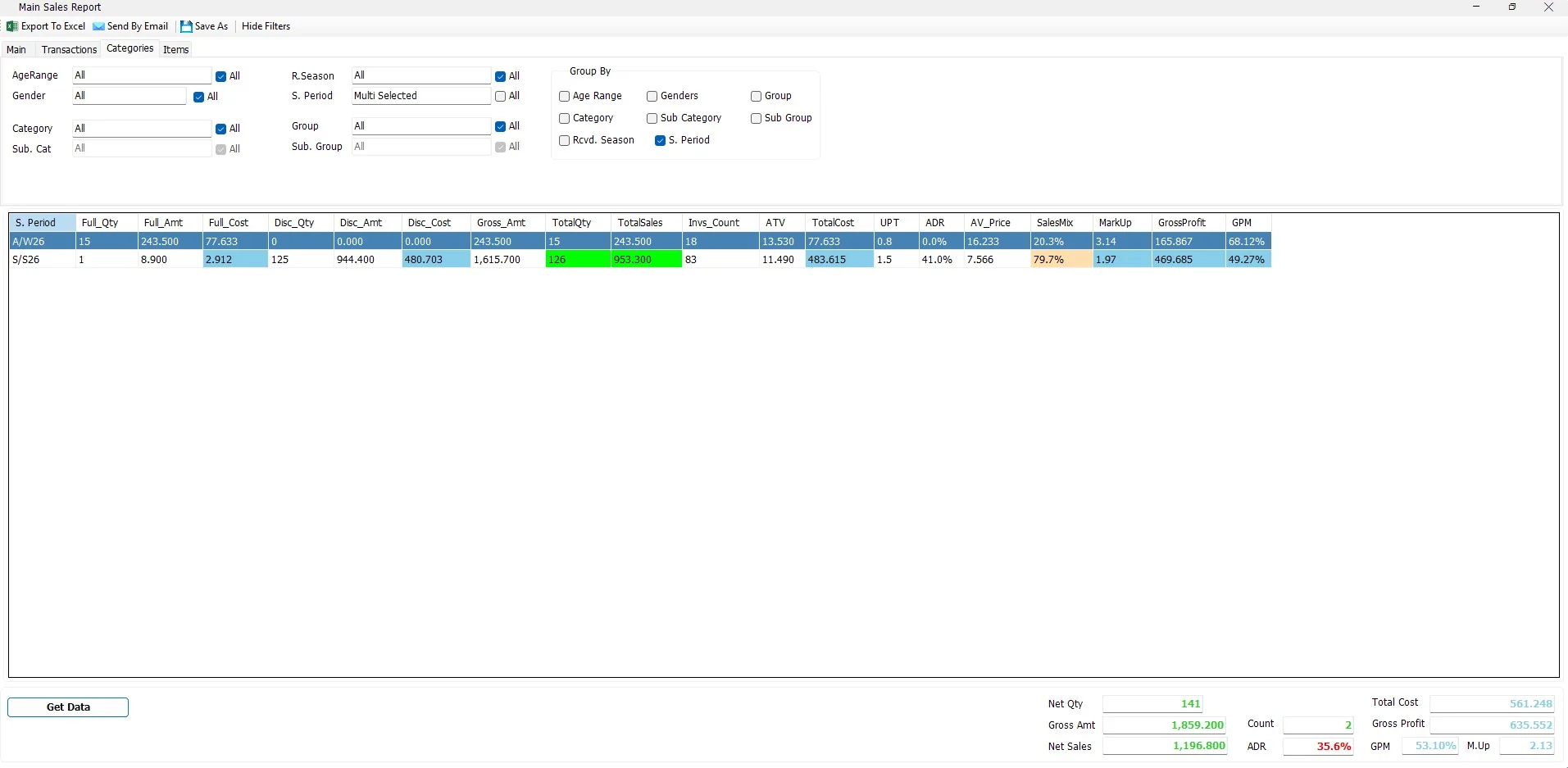This screenshot has height=768, width=1568.
Task: Enable Group By Genders
Action: [x=652, y=96]
